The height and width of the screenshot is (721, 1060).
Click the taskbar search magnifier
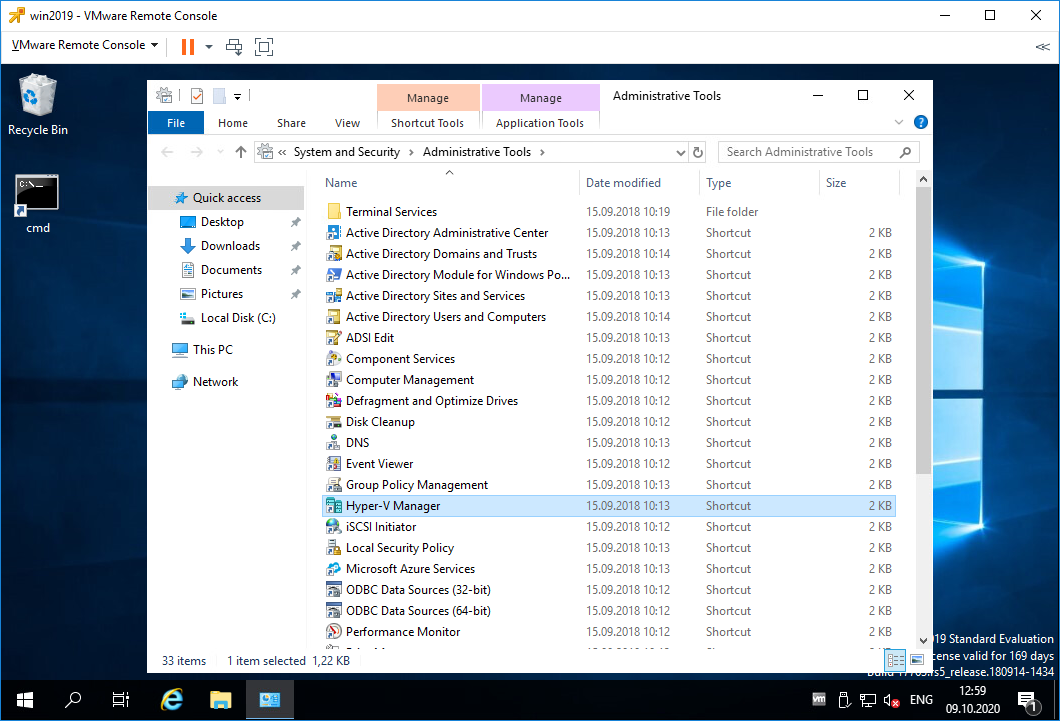(x=72, y=699)
